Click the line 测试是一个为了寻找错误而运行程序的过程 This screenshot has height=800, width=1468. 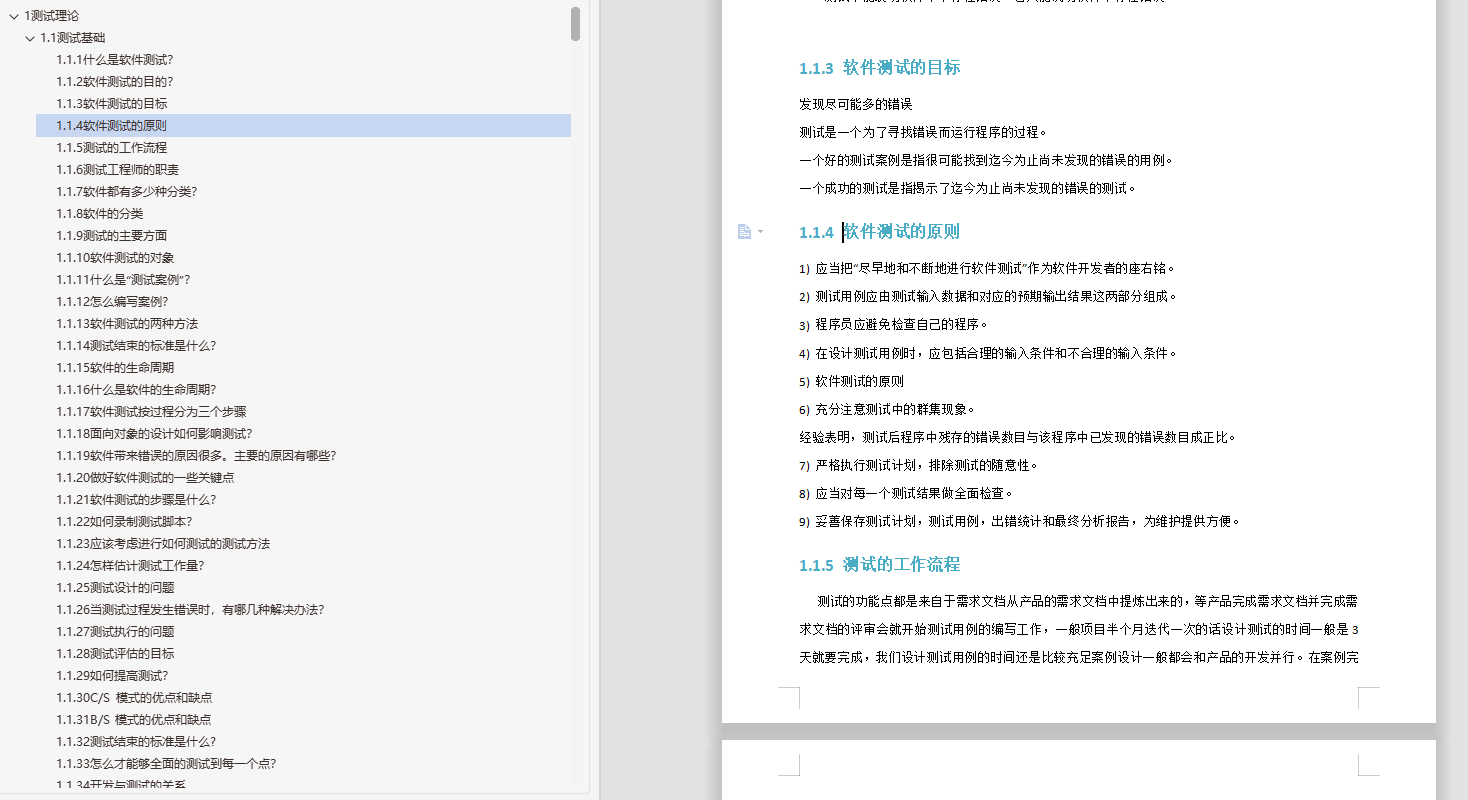[923, 132]
